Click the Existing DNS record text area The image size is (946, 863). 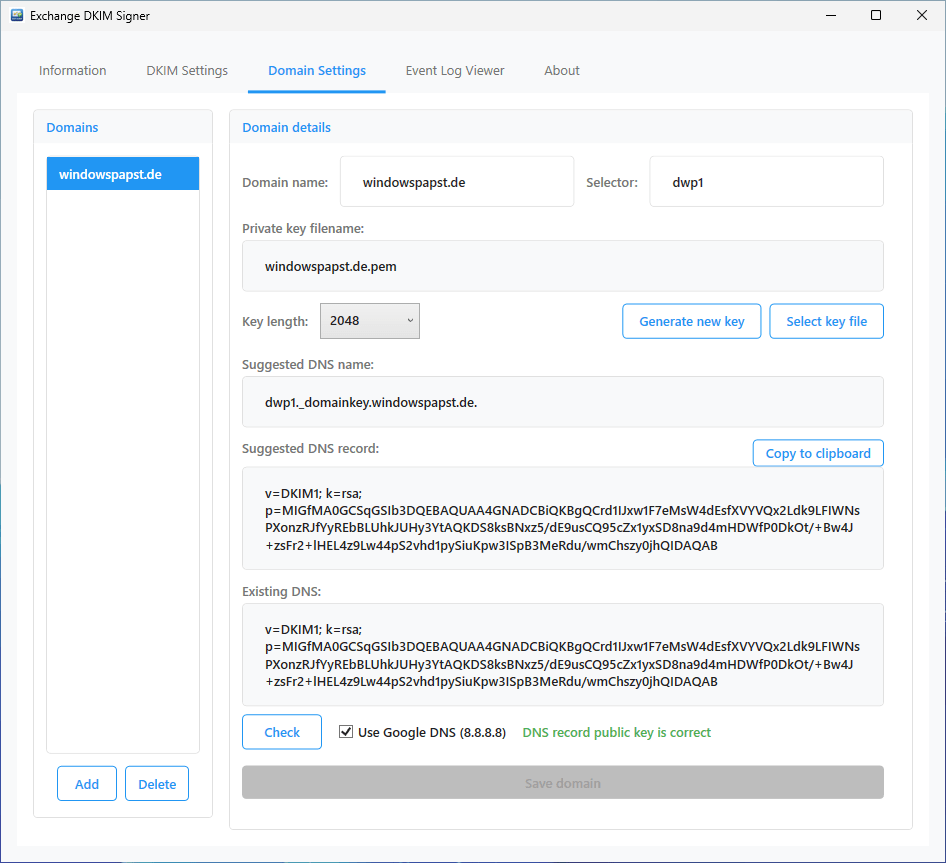tap(562, 654)
